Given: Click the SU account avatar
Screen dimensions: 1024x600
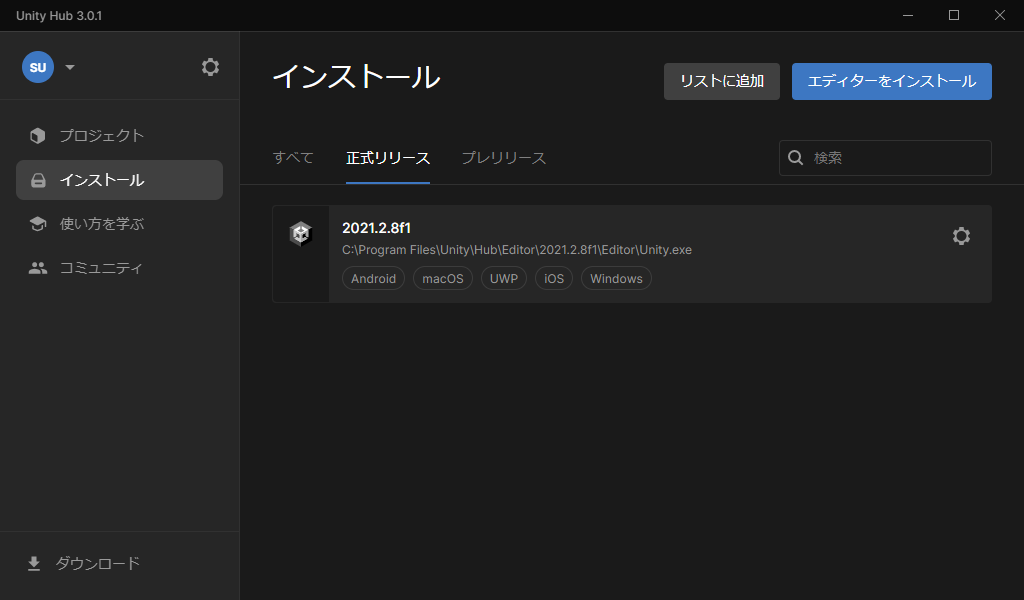Looking at the screenshot, I should (38, 67).
